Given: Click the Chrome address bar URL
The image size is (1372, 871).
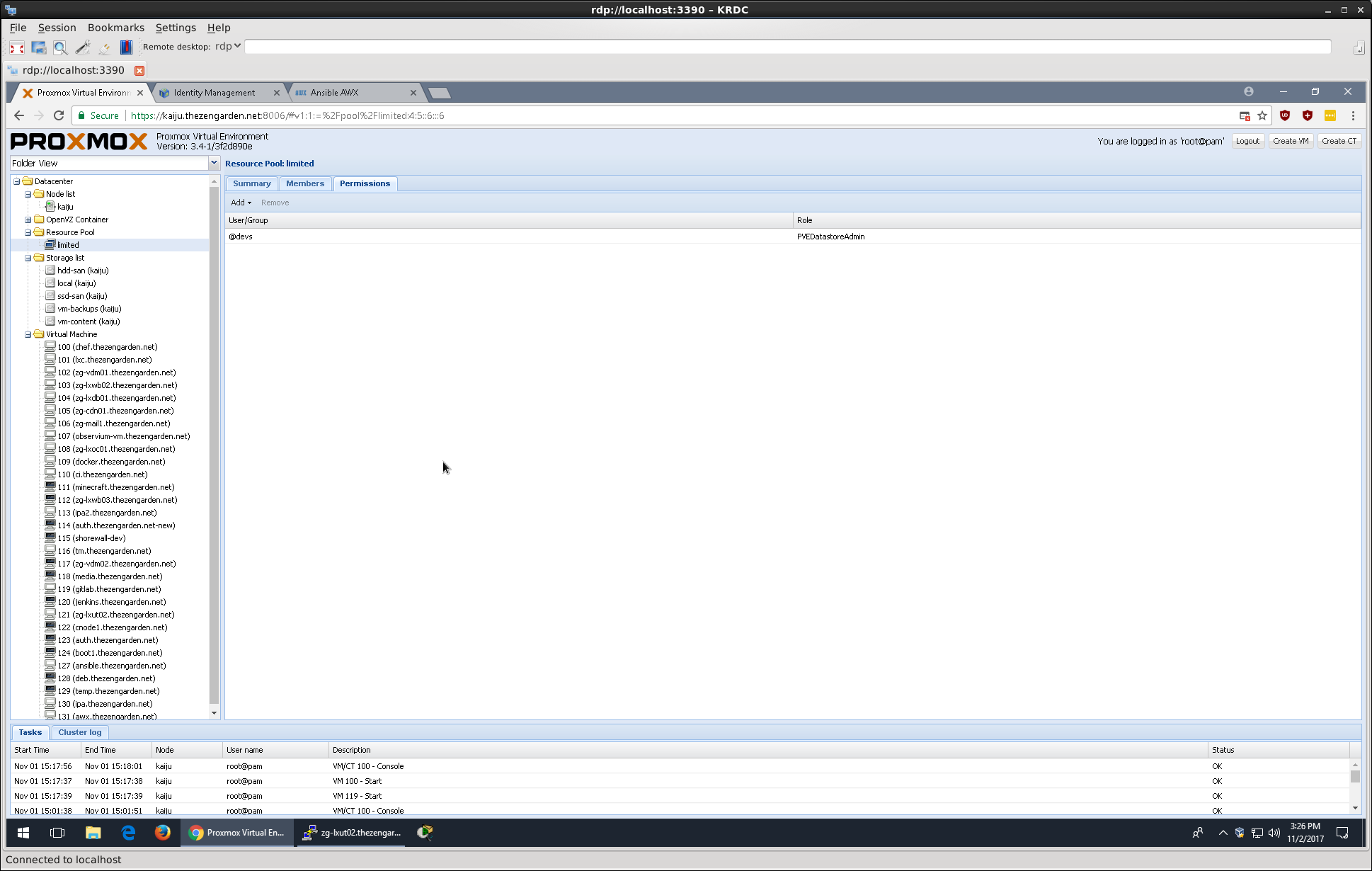Looking at the screenshot, I should 287,115.
